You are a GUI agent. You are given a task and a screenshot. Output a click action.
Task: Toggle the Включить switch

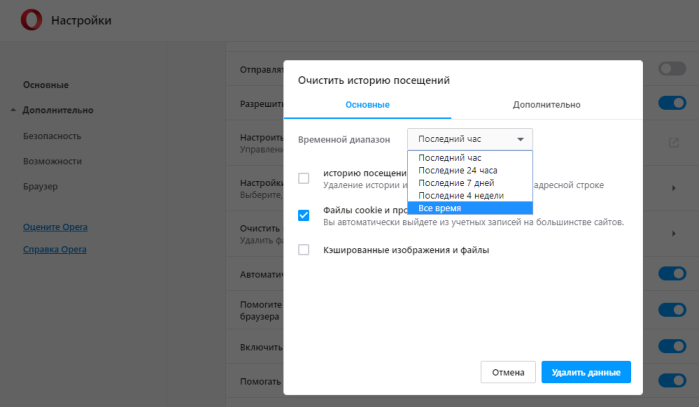[x=672, y=346]
